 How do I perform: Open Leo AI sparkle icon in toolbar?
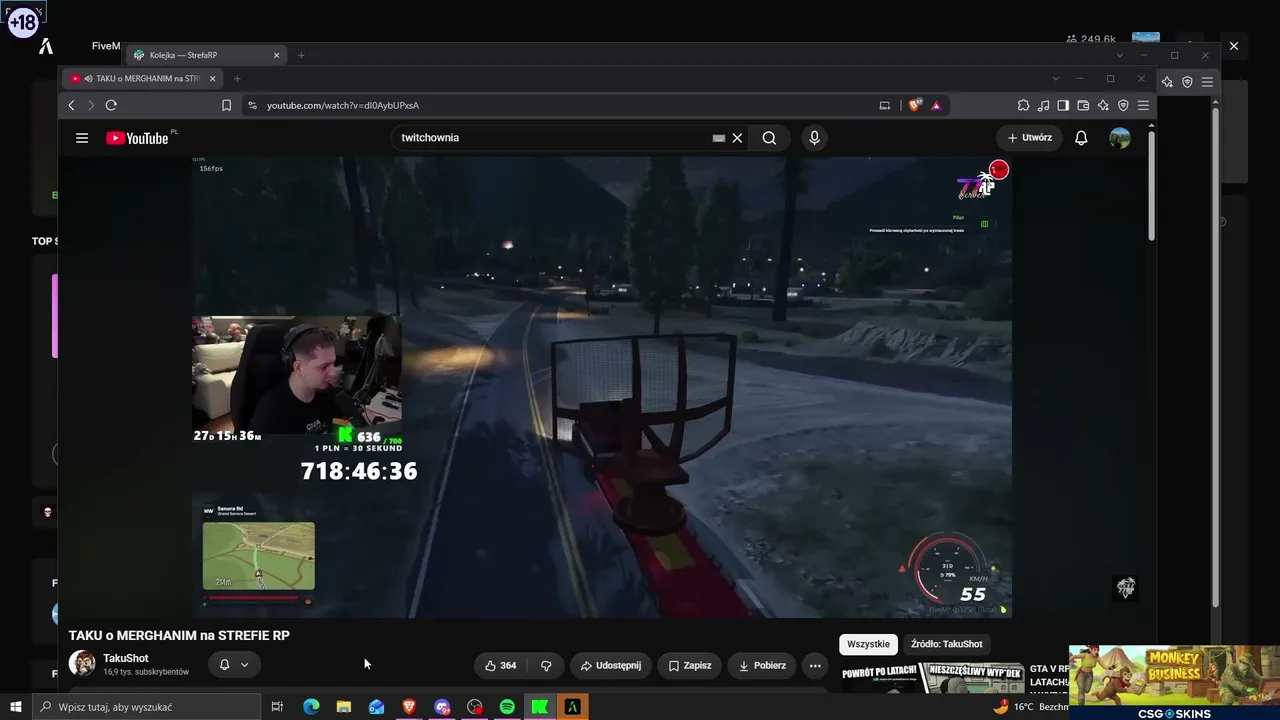point(1103,105)
